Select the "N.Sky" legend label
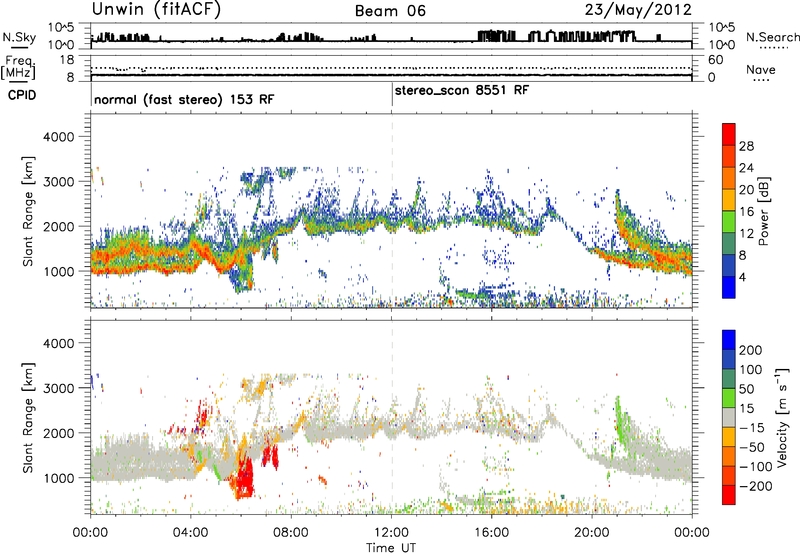The width and height of the screenshot is (800, 554). (x=19, y=37)
